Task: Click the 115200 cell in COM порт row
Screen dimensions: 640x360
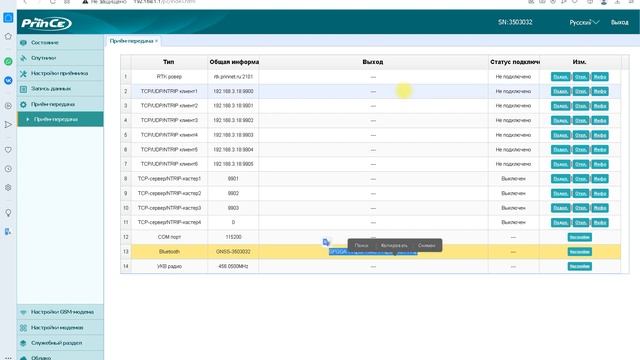Action: pos(233,237)
